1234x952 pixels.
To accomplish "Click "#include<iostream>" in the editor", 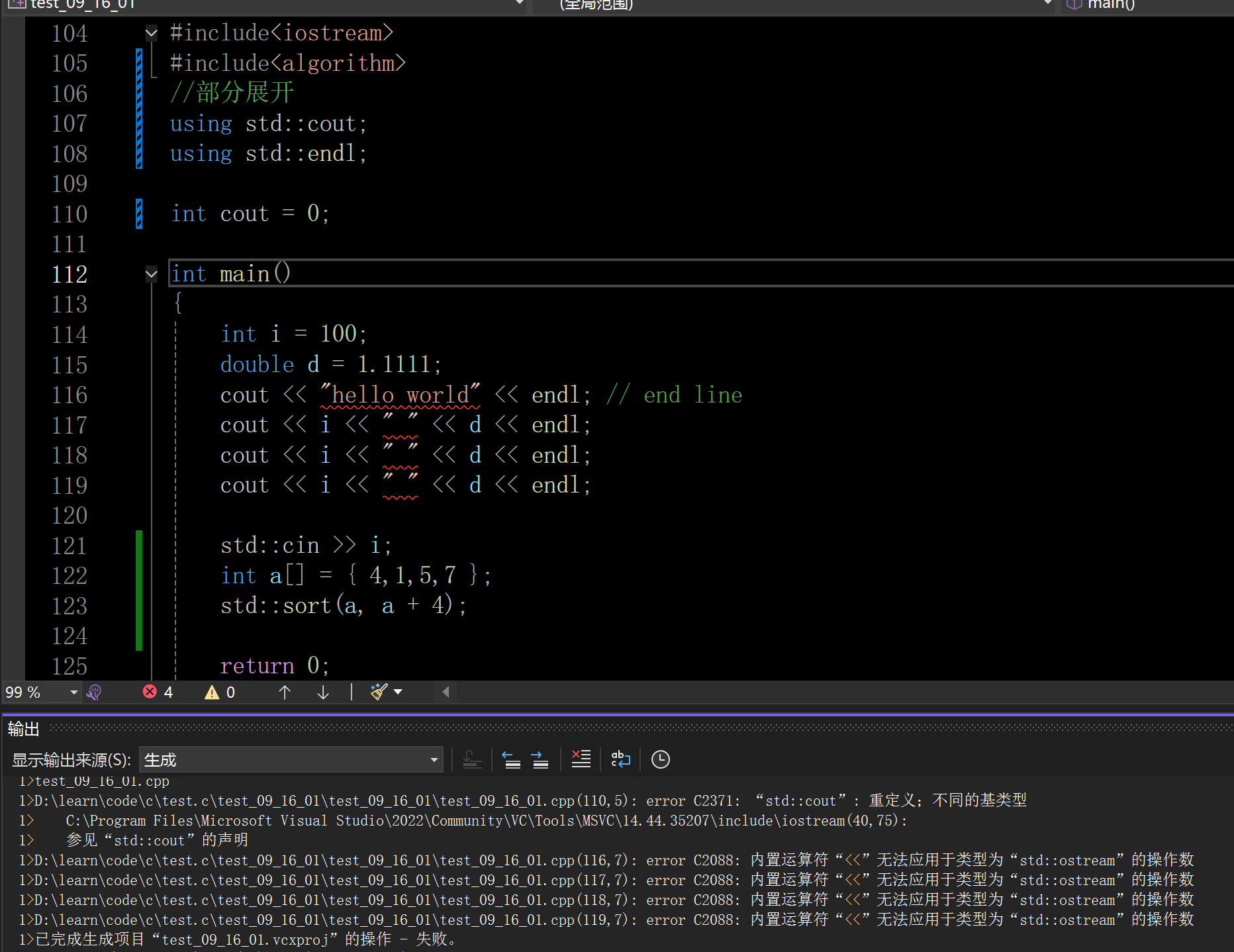I will click(281, 32).
